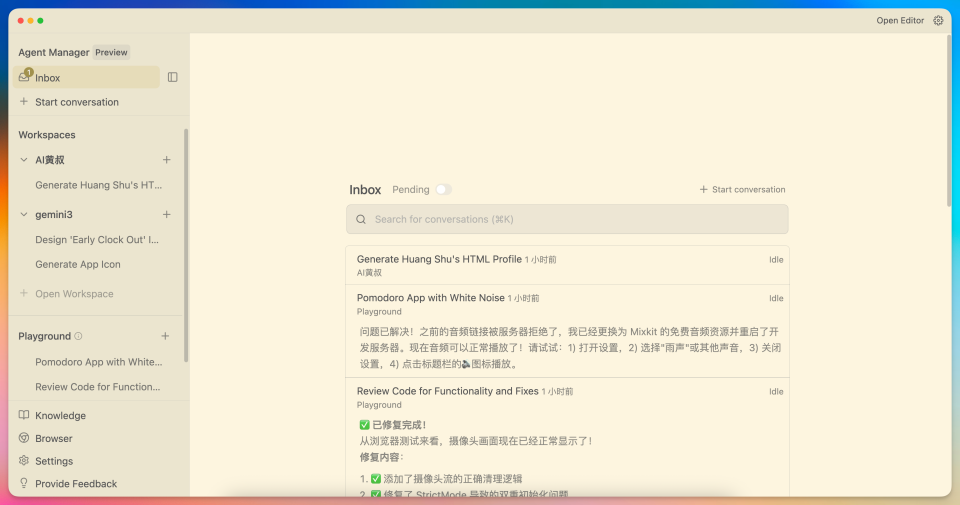Toggle the sidebar panel icon
Viewport: 960px width, 505px height.
click(x=173, y=77)
